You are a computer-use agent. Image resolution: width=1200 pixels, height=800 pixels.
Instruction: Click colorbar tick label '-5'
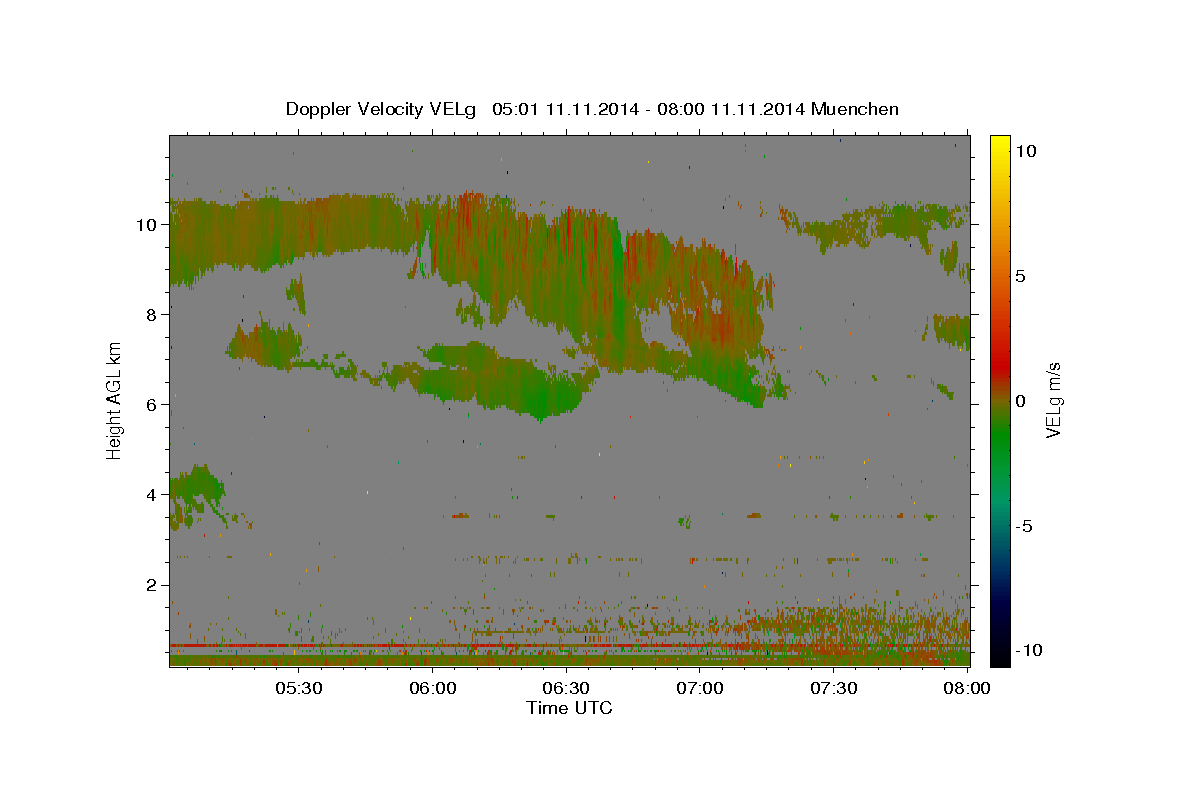1023,526
